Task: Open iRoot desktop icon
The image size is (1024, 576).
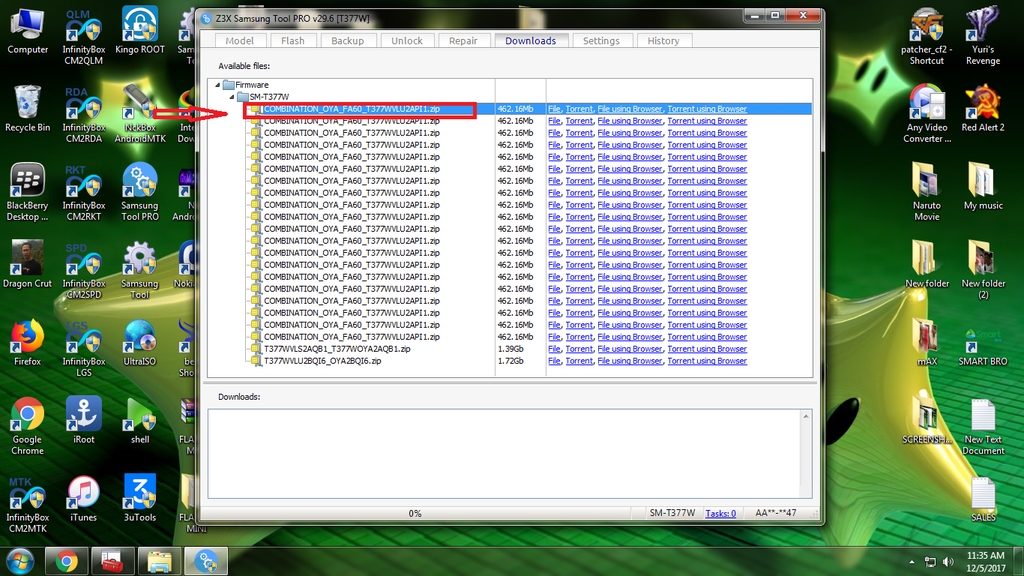Action: [x=84, y=420]
